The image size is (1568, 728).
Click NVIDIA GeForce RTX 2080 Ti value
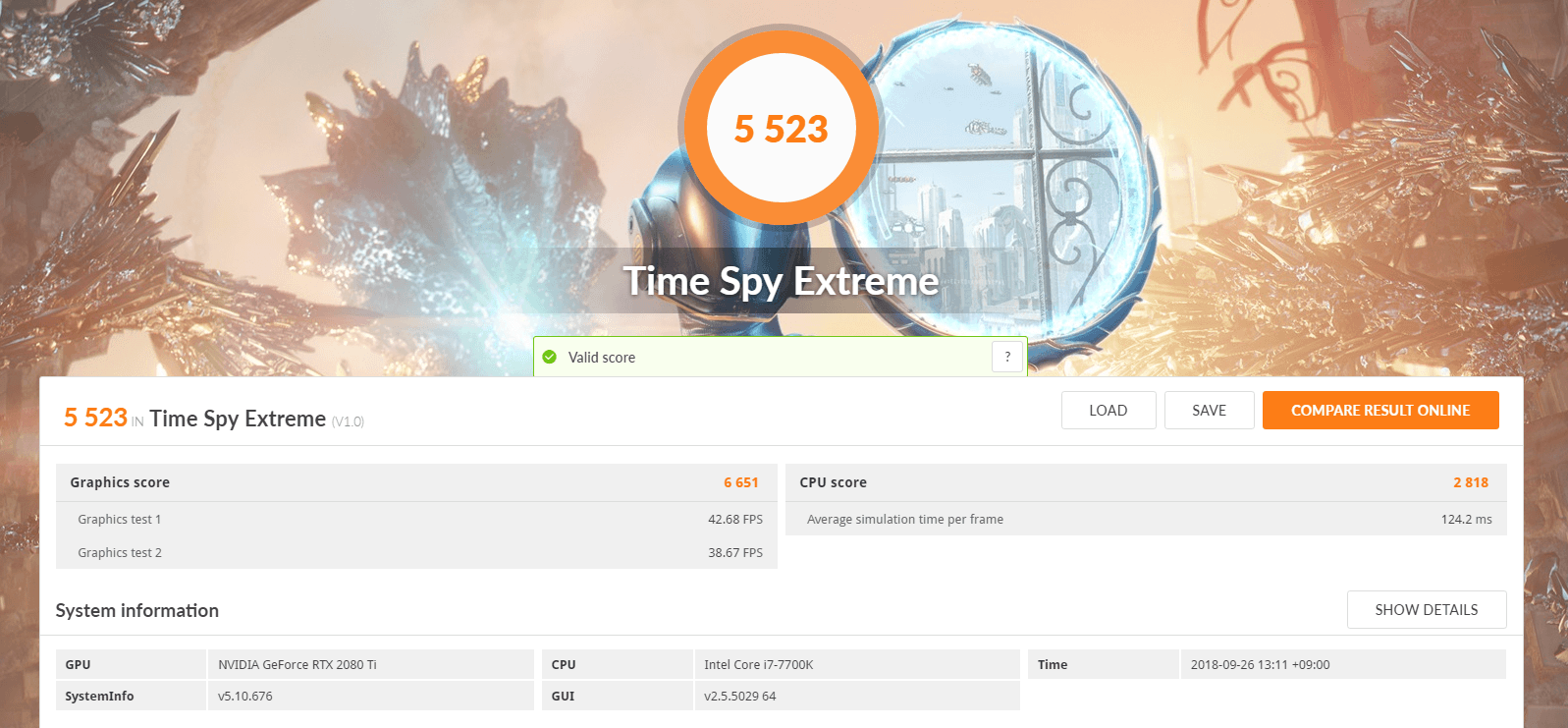click(297, 665)
